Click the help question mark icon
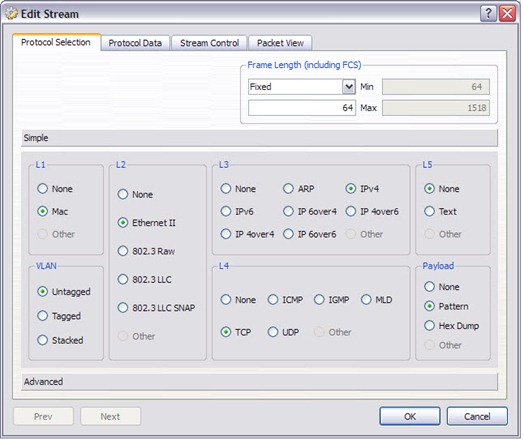This screenshot has width=524, height=440. pyautogui.click(x=488, y=14)
